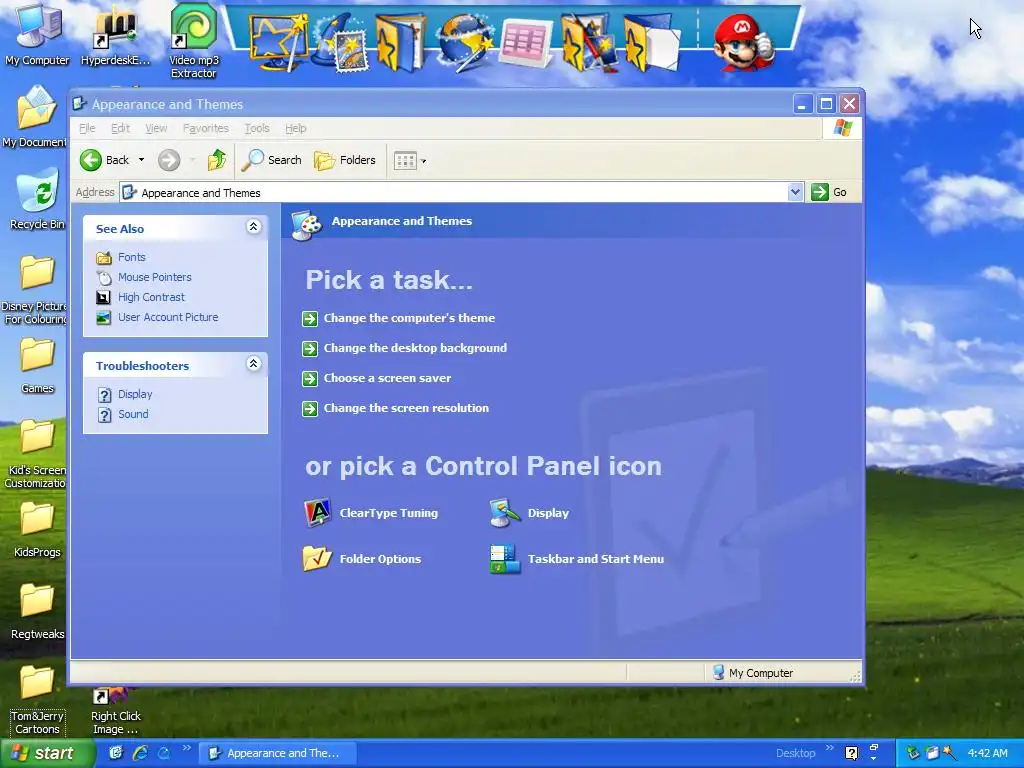Select Appearance and Themes taskbar button
Viewport: 1024px width, 768px height.
click(x=277, y=753)
